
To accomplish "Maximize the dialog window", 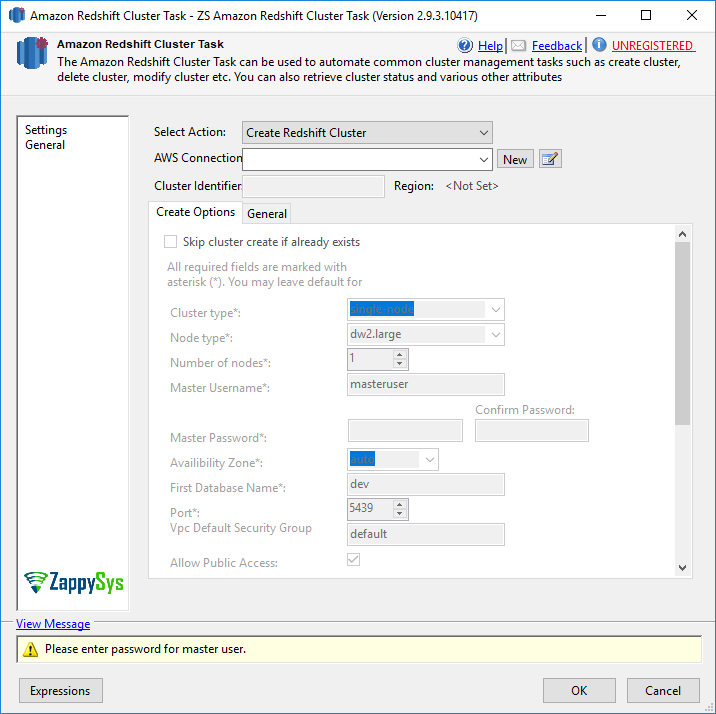I will [646, 15].
